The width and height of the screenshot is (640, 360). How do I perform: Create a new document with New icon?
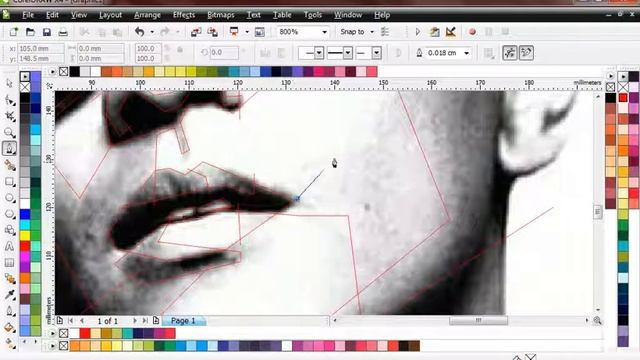[13, 32]
